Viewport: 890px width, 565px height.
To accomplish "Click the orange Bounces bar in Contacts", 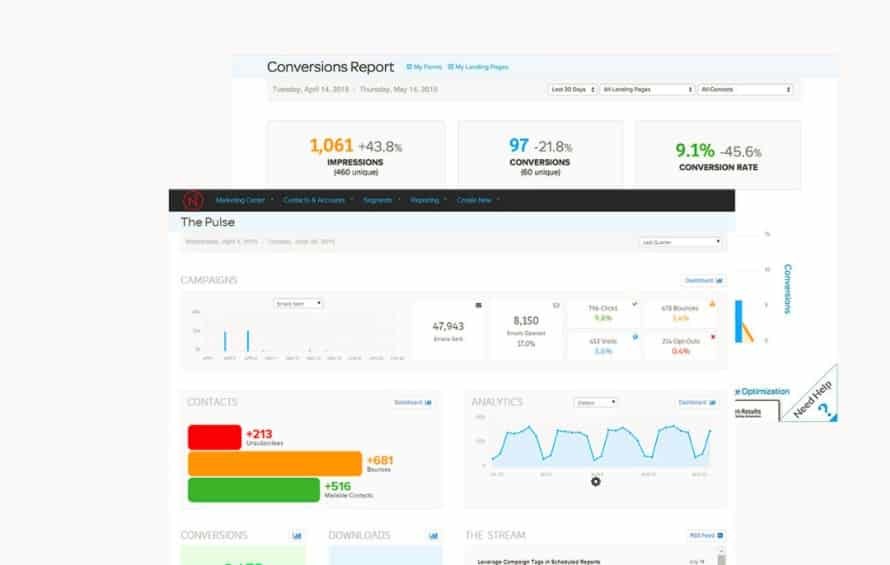I will coord(275,463).
